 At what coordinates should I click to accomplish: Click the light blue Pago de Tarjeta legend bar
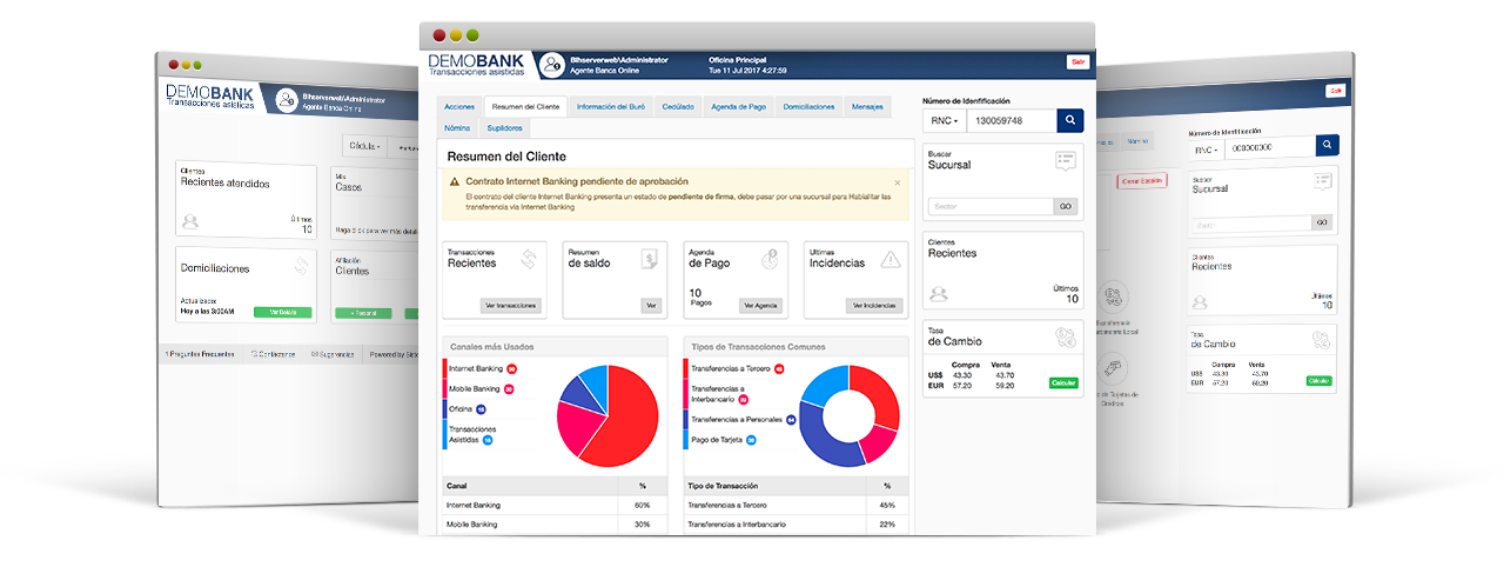pos(686,439)
